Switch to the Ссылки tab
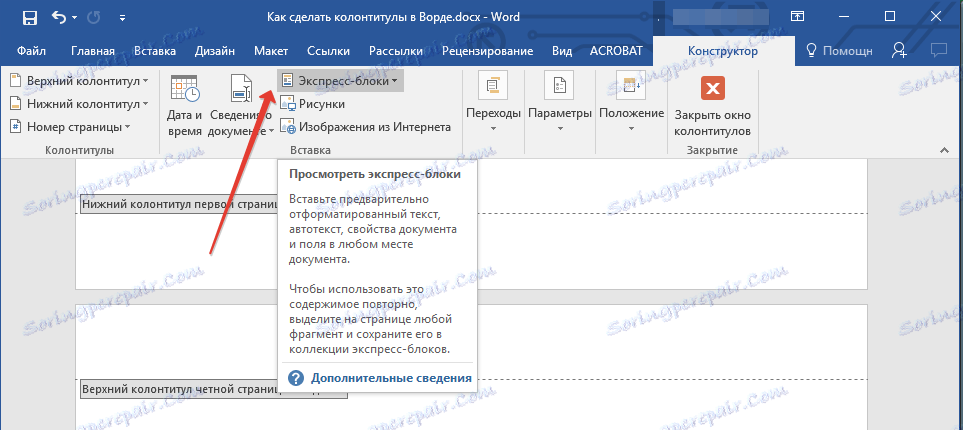The width and height of the screenshot is (963, 430). click(329, 51)
